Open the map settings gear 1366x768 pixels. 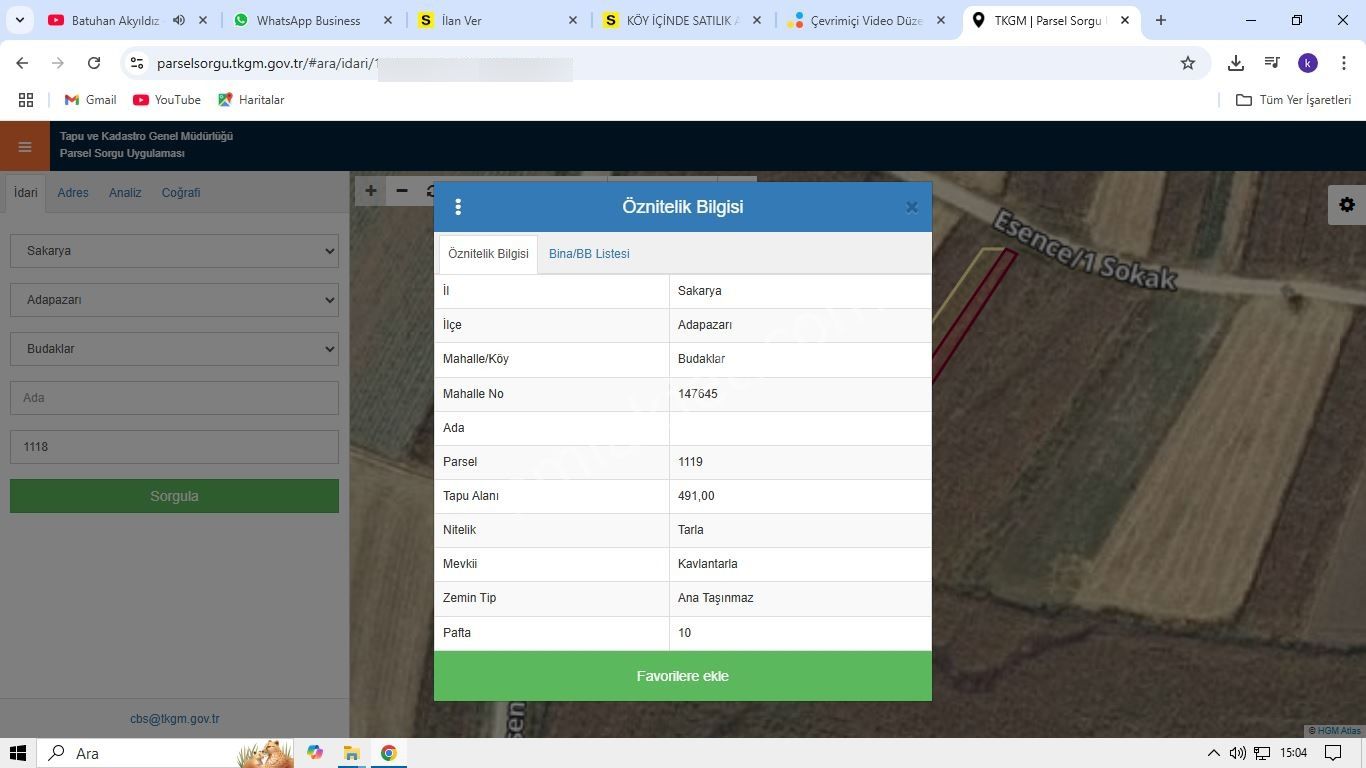pyautogui.click(x=1346, y=205)
